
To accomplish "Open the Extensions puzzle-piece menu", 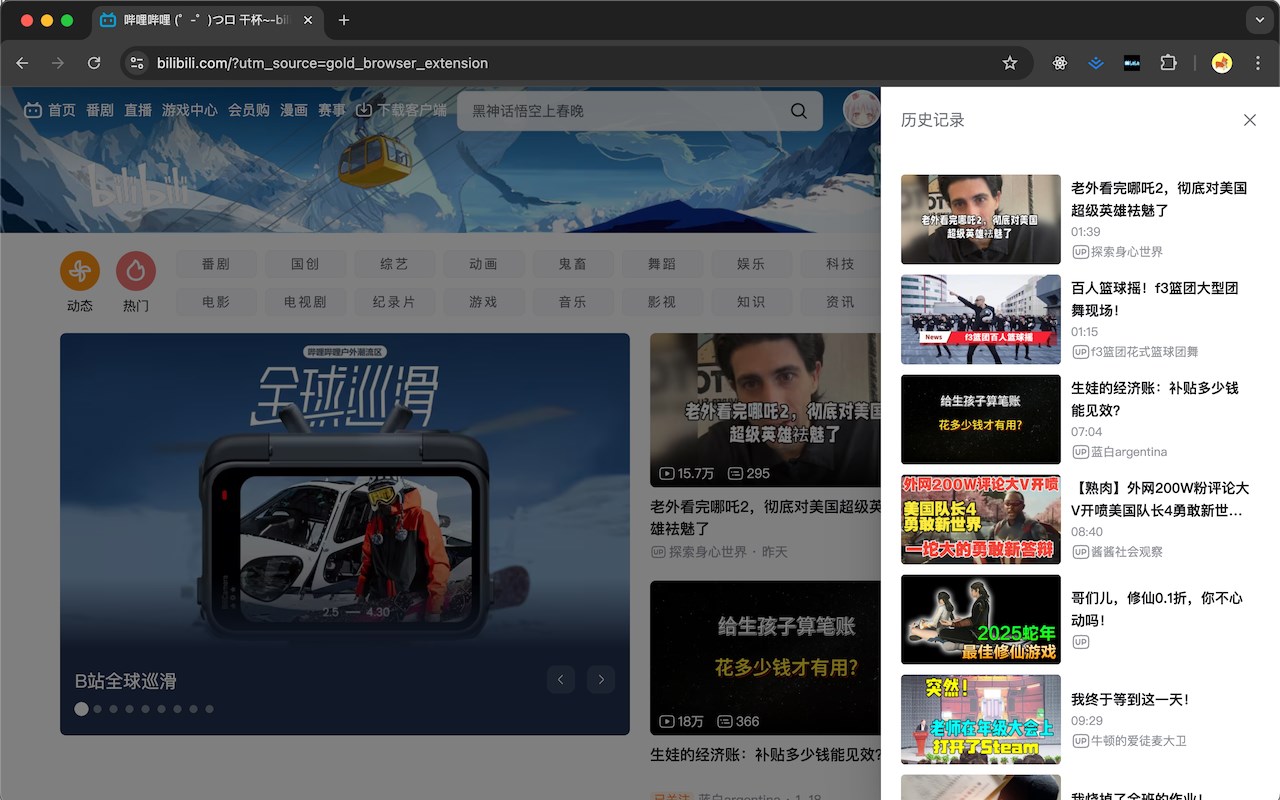I will click(x=1168, y=63).
